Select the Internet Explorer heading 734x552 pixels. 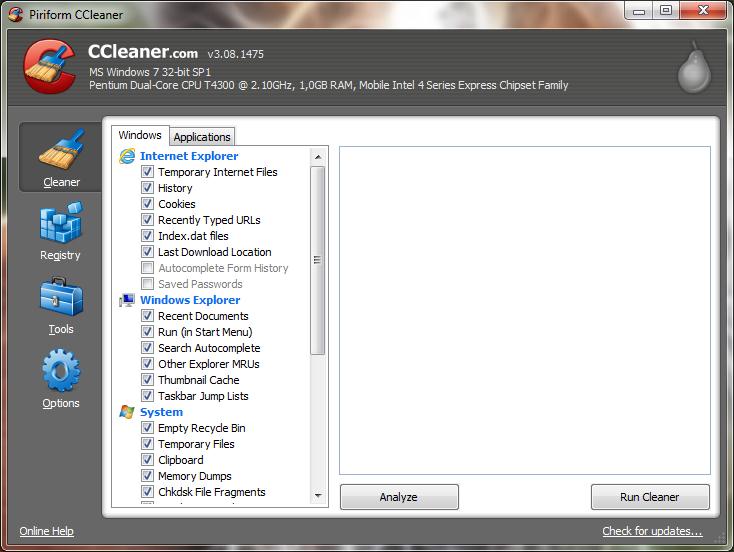pyautogui.click(x=189, y=156)
